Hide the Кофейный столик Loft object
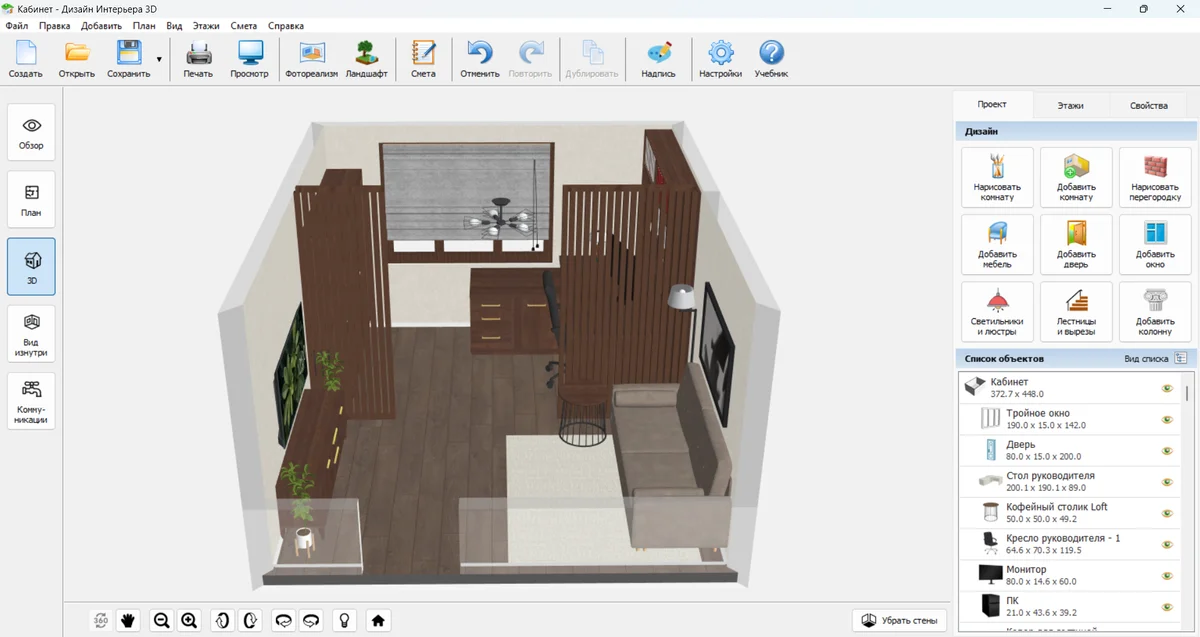 coord(1166,513)
